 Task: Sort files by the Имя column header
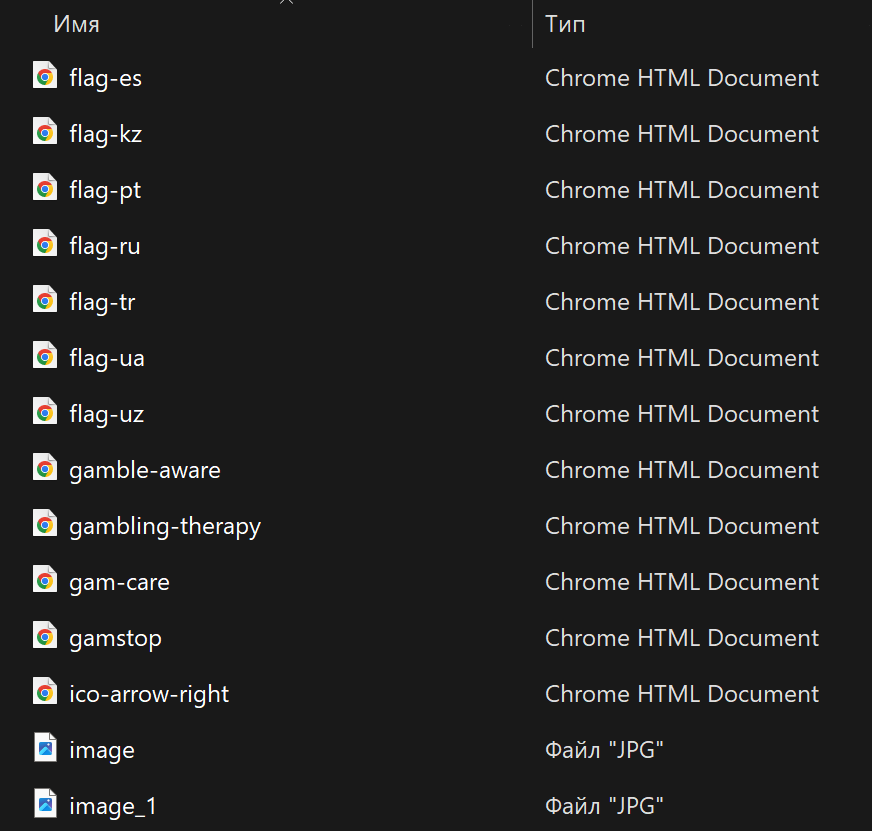tap(76, 24)
